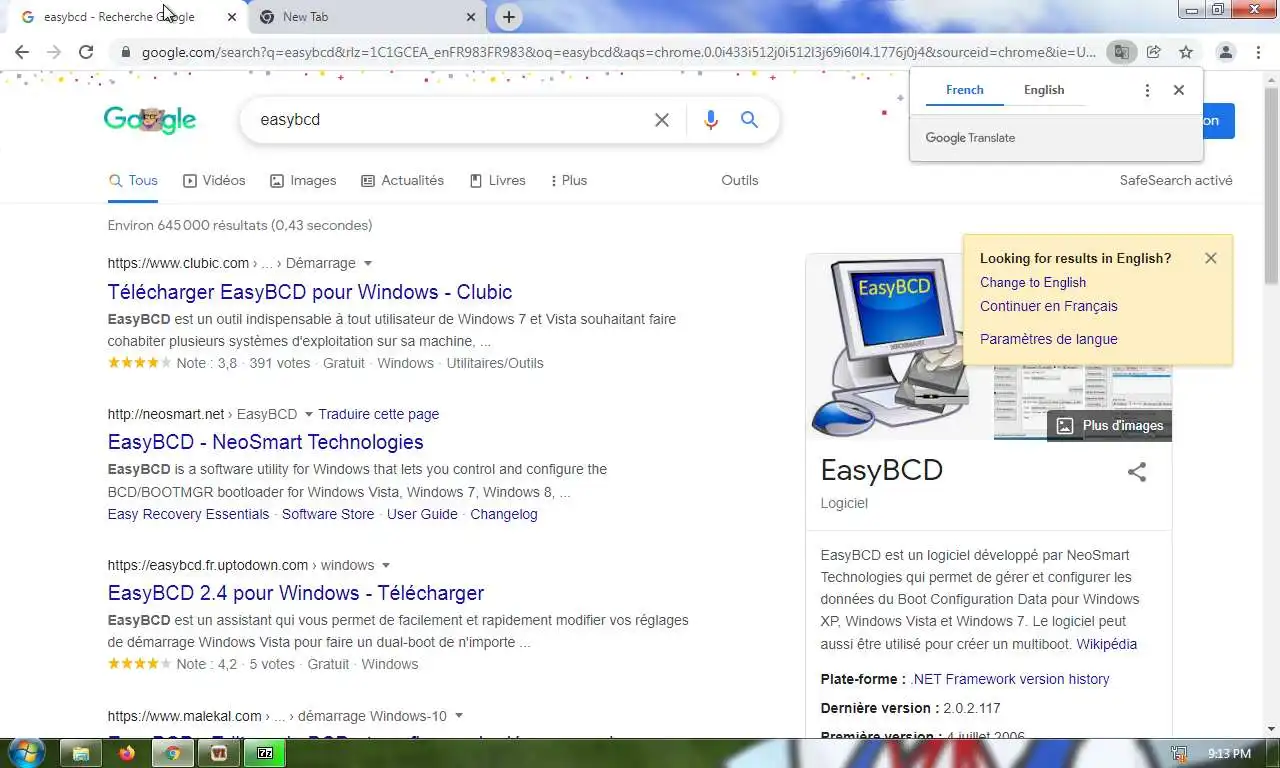1280x768 pixels.
Task: Open the Chrome profile avatar icon
Action: pyautogui.click(x=1225, y=52)
